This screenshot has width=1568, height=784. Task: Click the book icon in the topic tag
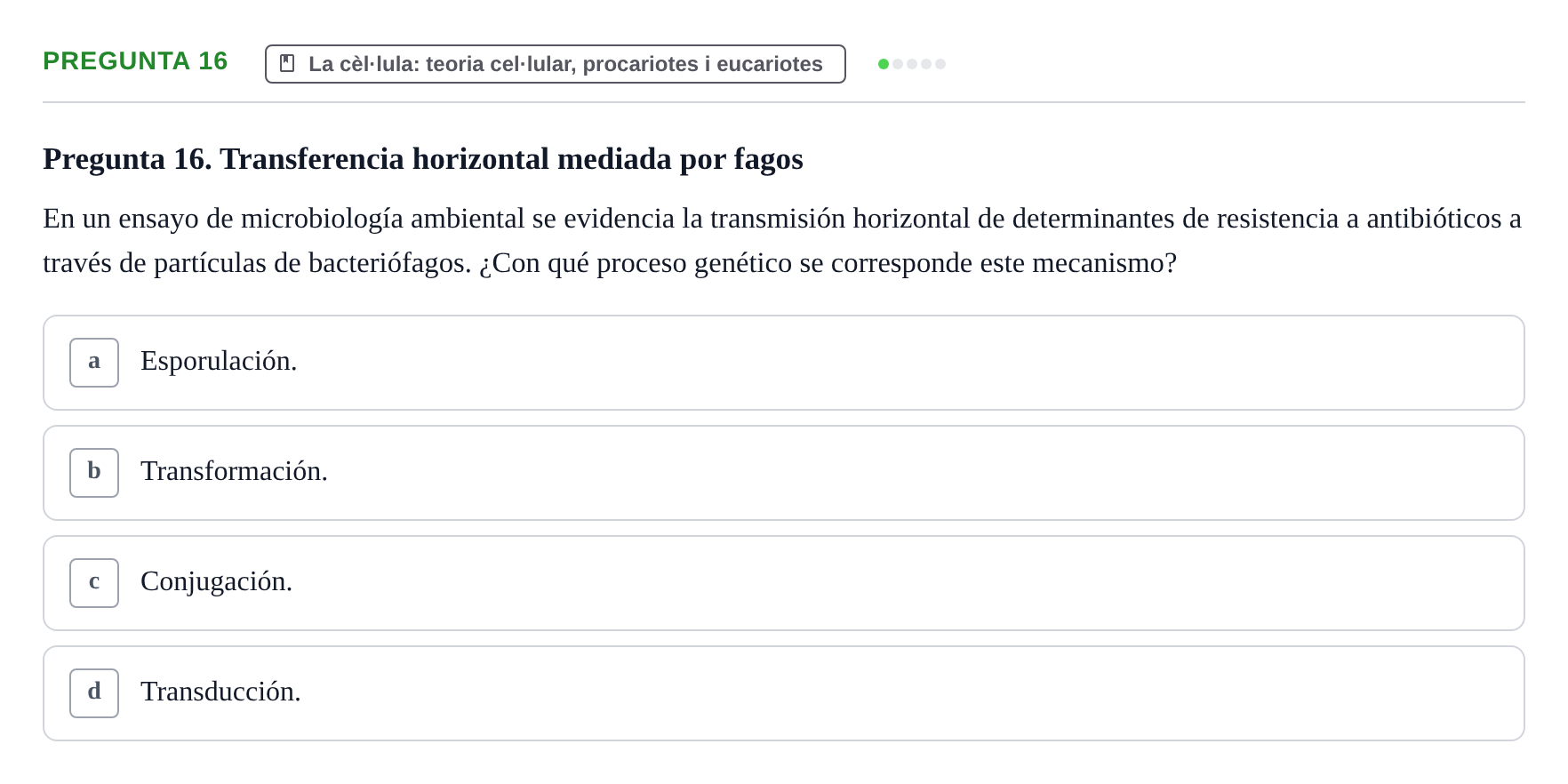(x=287, y=64)
